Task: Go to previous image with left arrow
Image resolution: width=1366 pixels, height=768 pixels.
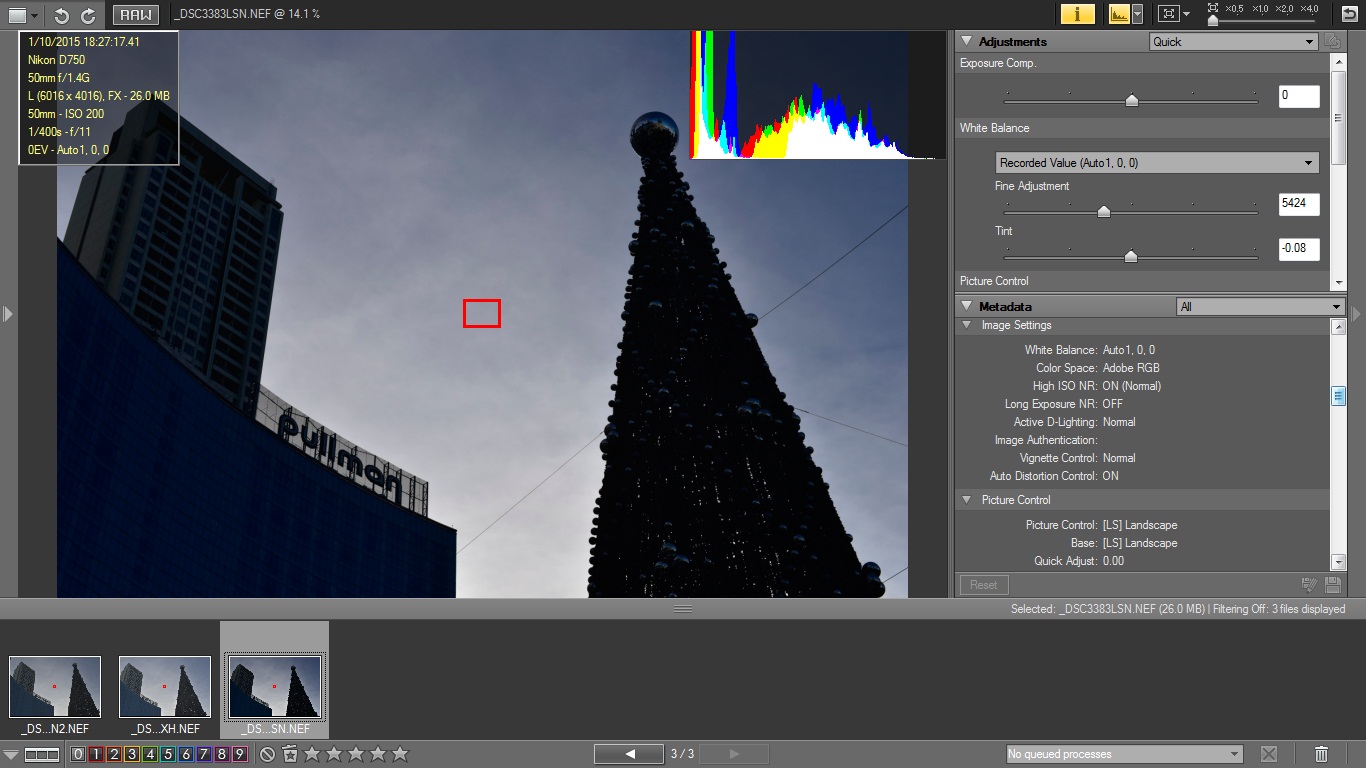Action: (x=629, y=754)
